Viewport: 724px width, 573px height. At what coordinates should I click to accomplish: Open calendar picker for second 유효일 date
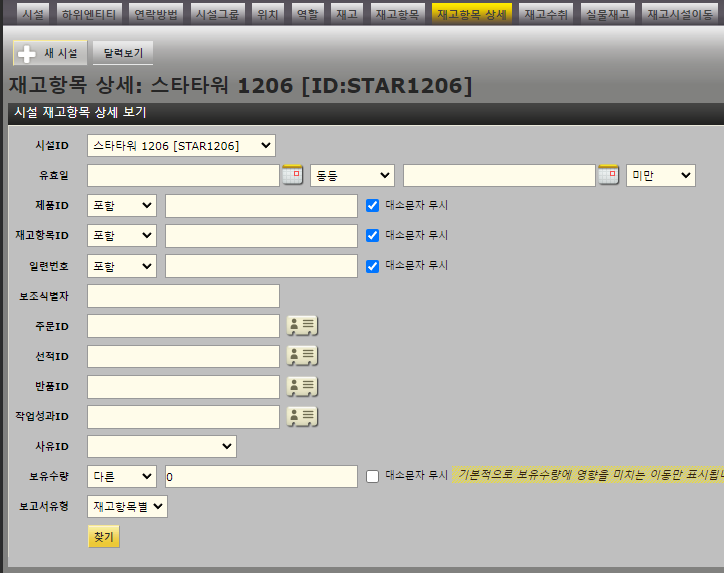(608, 175)
